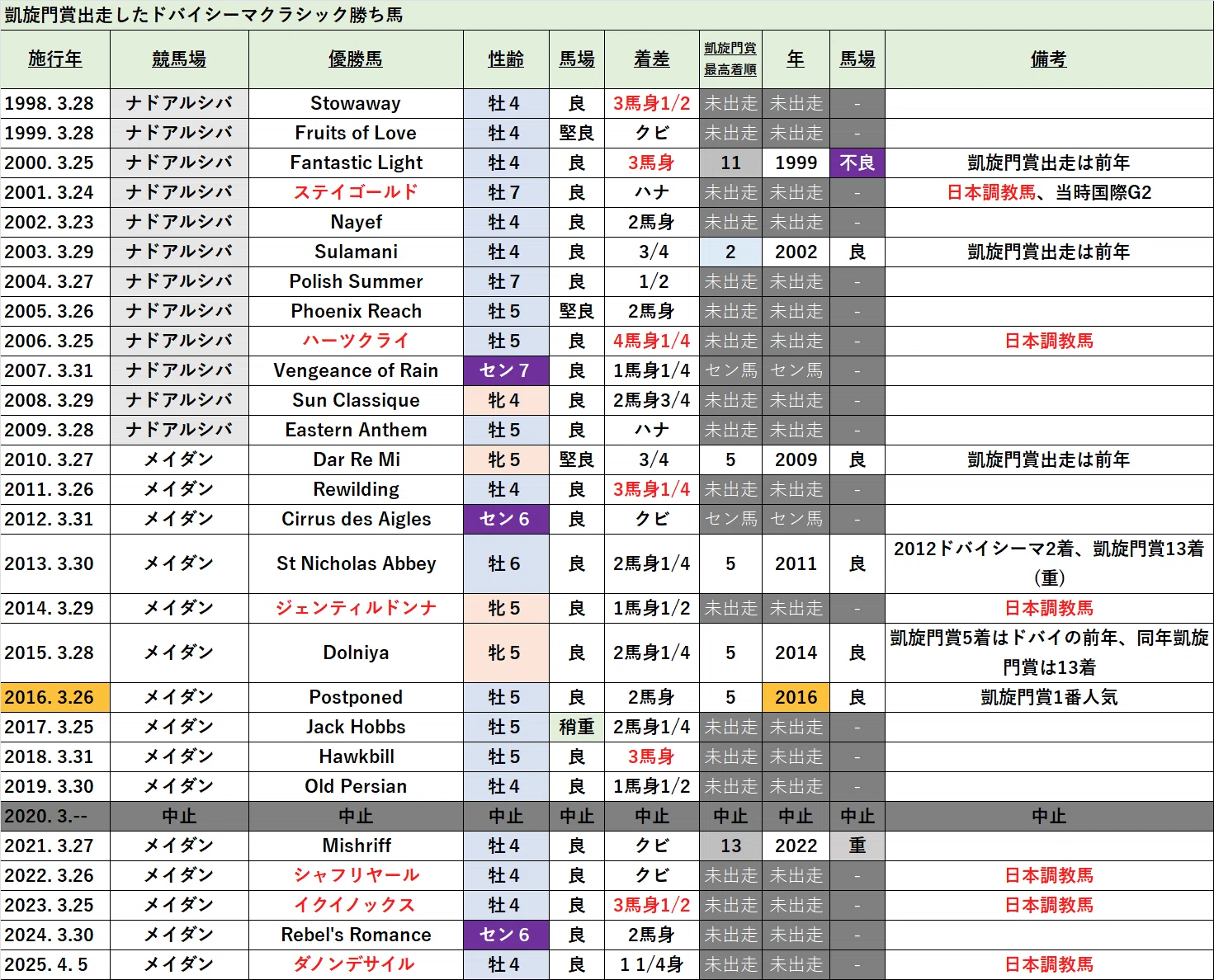Click the highlighted orange 2016. 3.26 date cell
This screenshot has height=980, width=1214.
pyautogui.click(x=55, y=697)
